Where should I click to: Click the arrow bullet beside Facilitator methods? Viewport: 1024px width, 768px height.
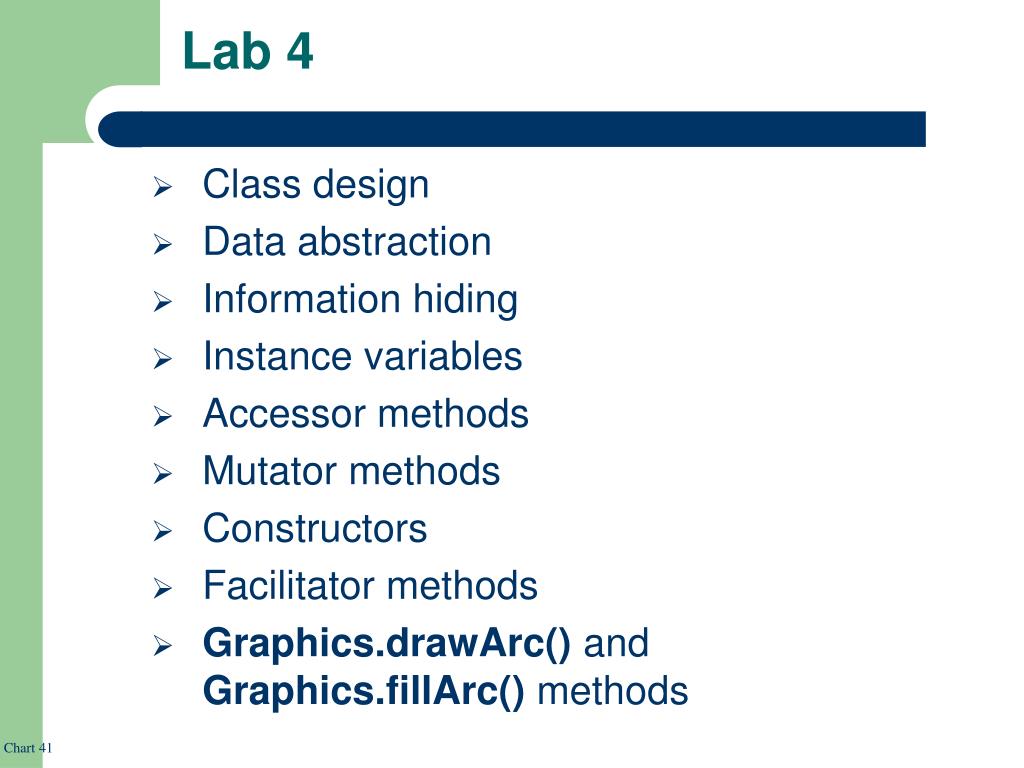163,589
